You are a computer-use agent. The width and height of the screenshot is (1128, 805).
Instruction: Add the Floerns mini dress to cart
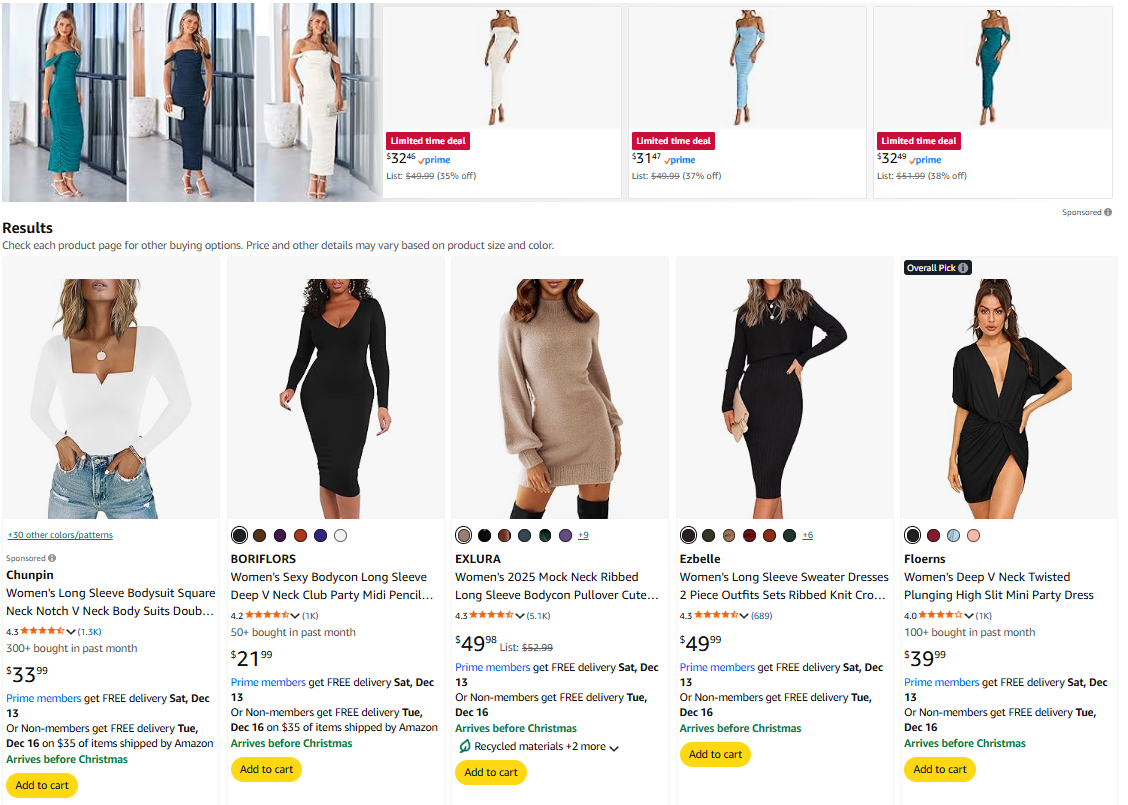[940, 769]
